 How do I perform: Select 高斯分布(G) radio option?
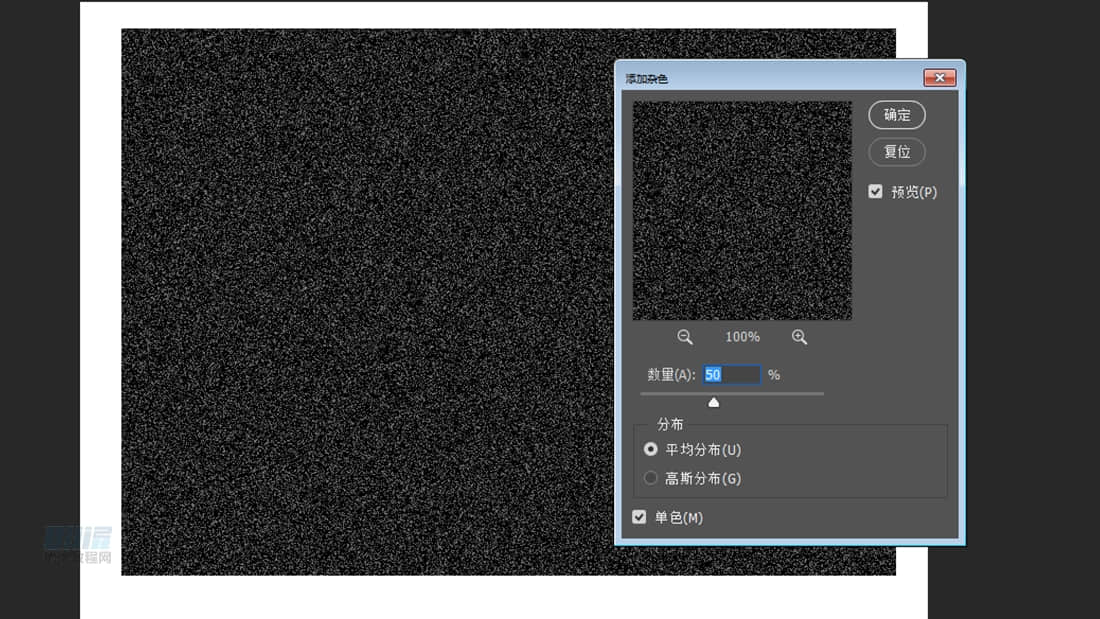point(650,479)
